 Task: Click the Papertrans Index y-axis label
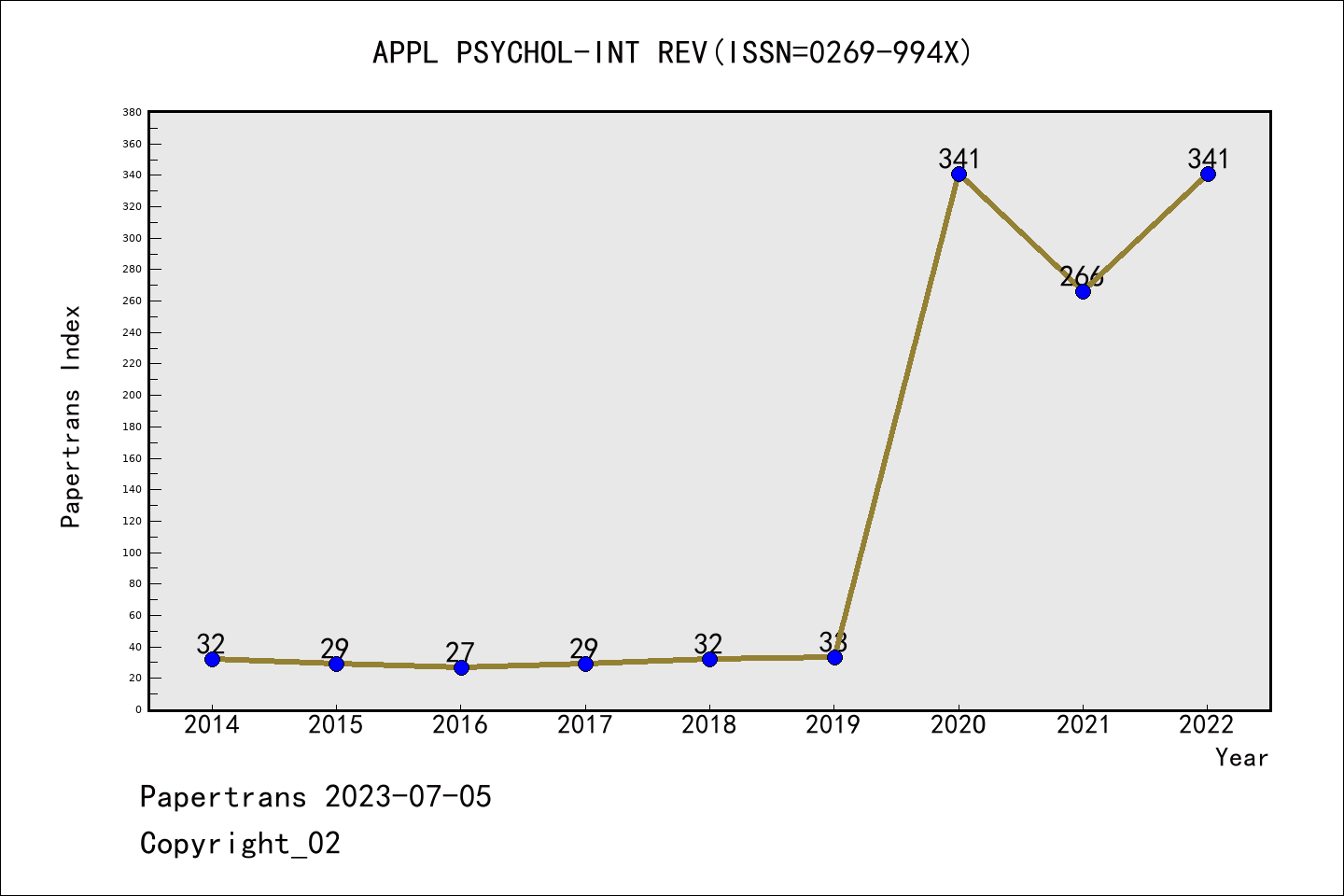click(x=71, y=416)
